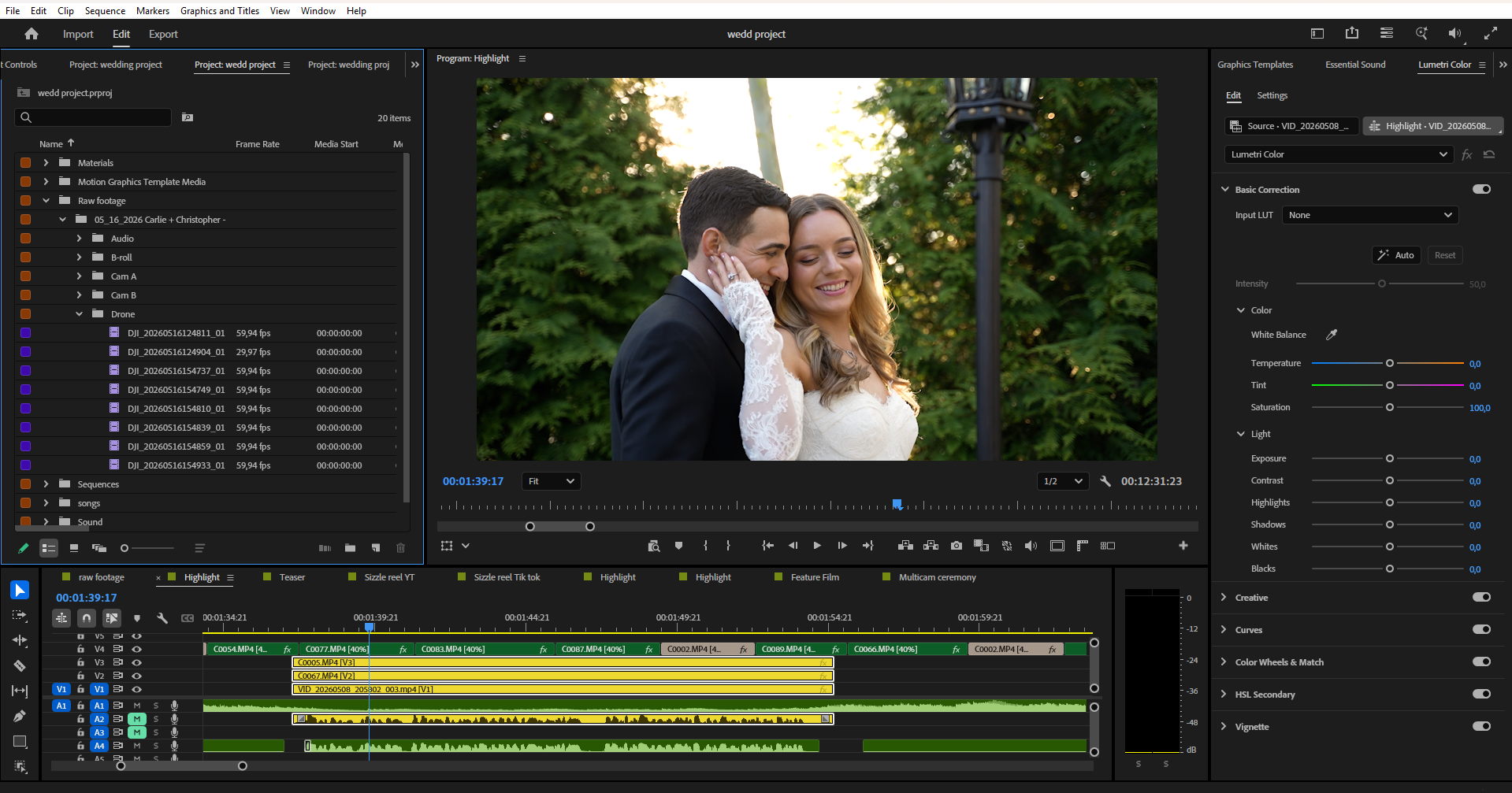The width and height of the screenshot is (1512, 793).
Task: Step forward one frame
Action: click(x=842, y=546)
